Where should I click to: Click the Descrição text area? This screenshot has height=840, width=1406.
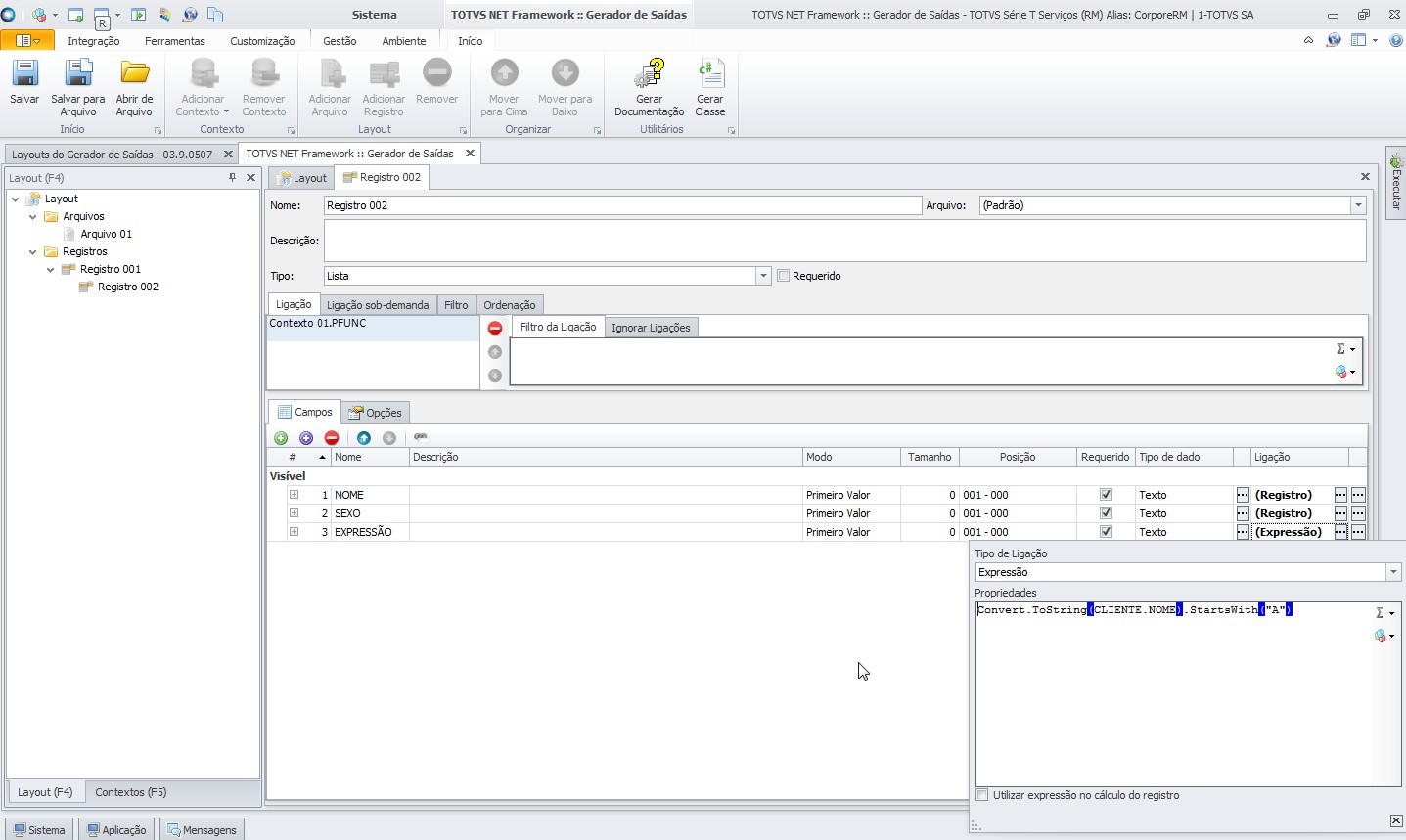tap(844, 241)
